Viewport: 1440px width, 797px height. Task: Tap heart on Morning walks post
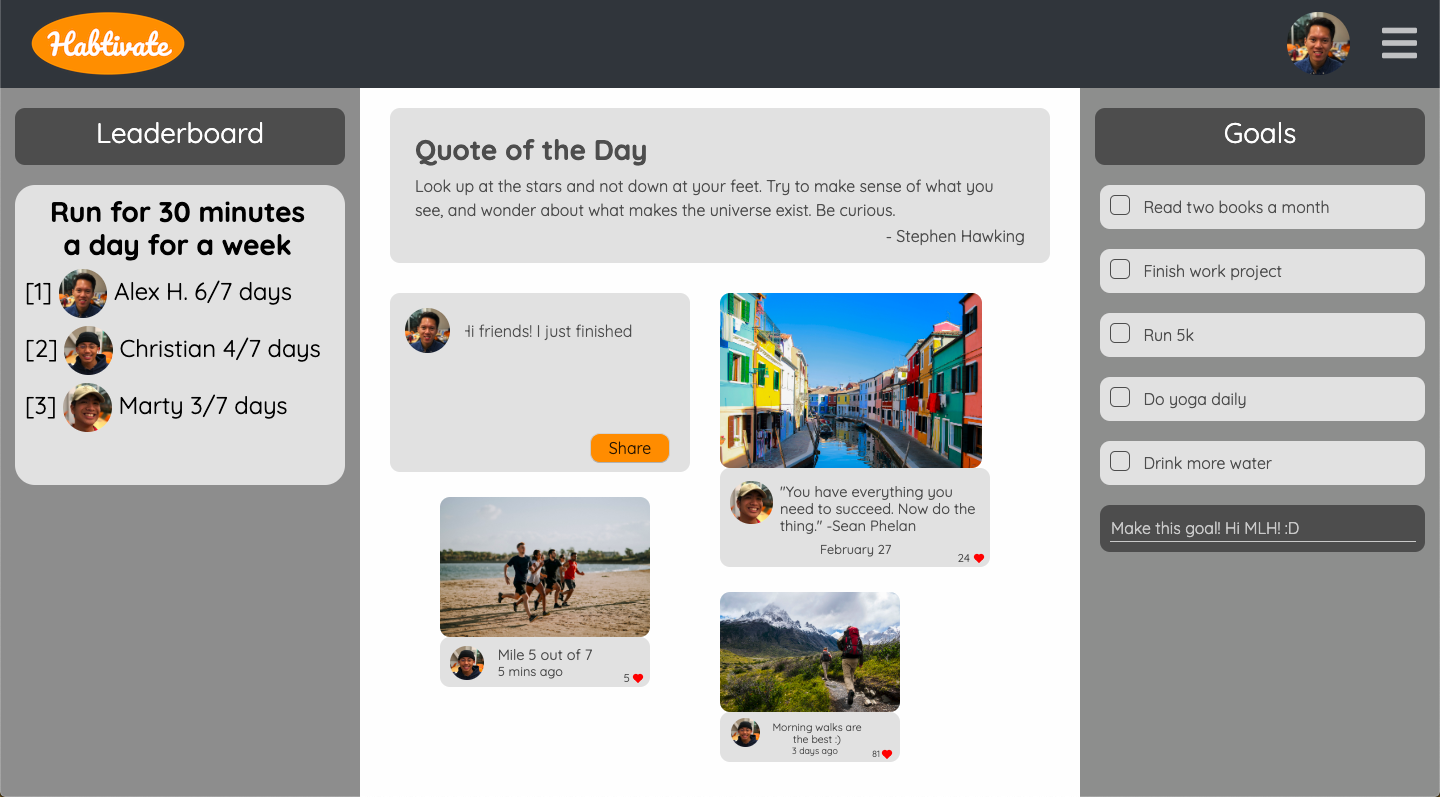point(887,754)
